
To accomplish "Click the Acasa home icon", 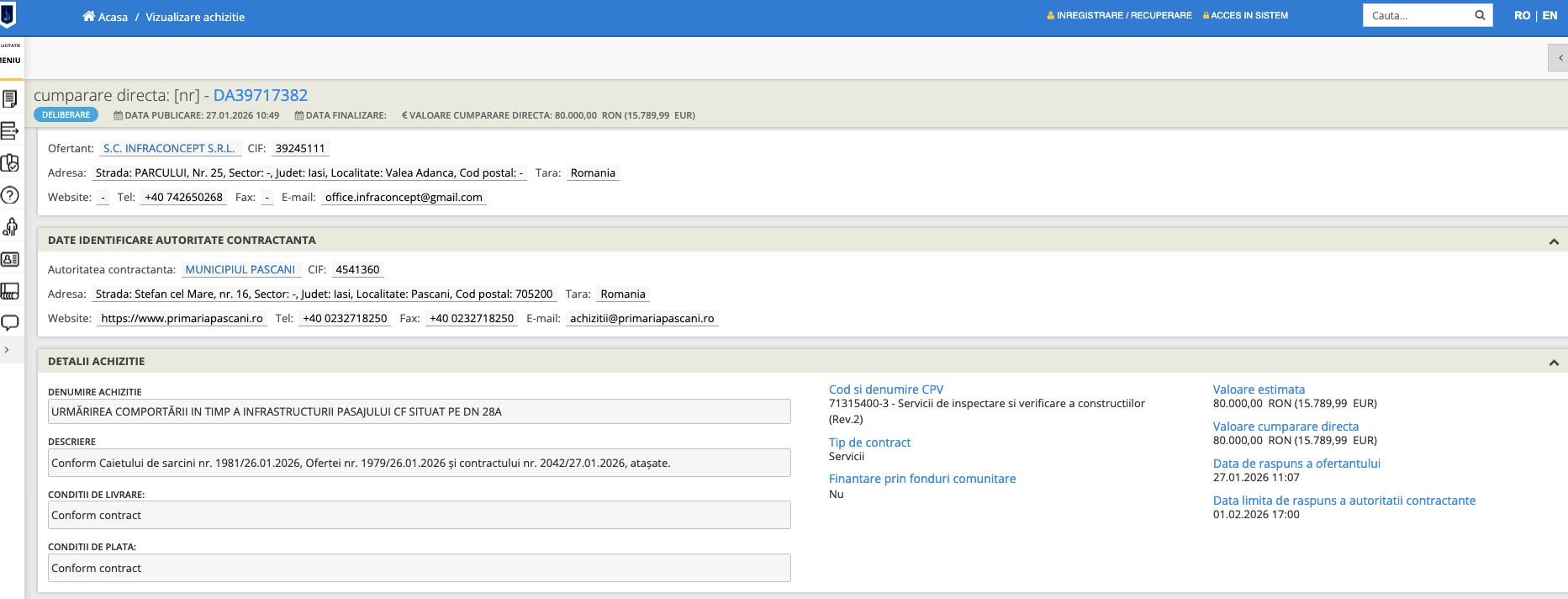I will pyautogui.click(x=88, y=17).
